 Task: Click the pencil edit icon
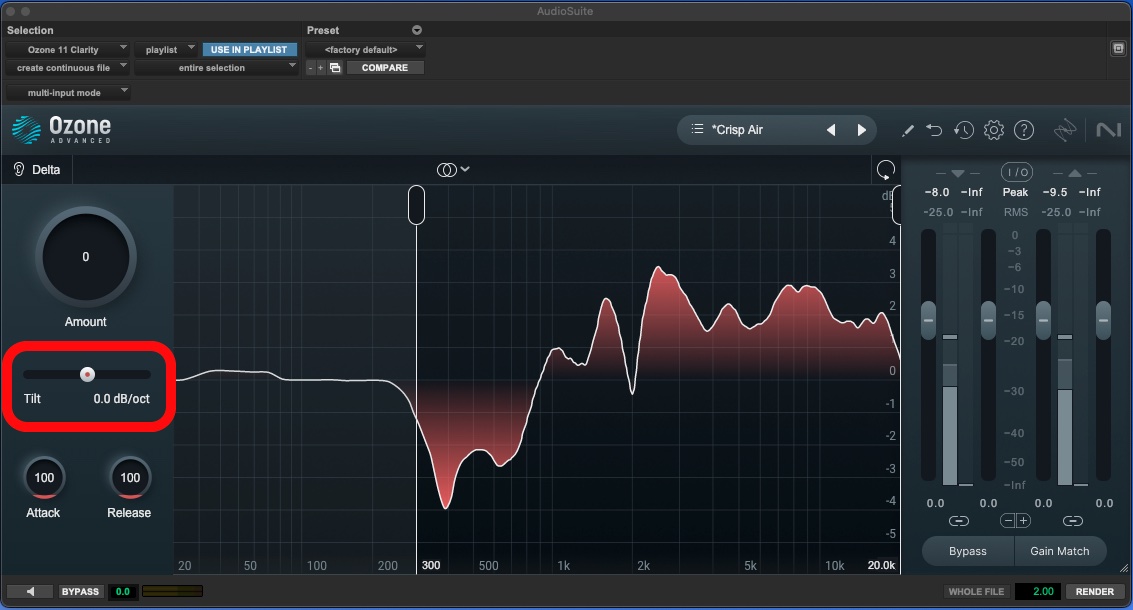(908, 130)
